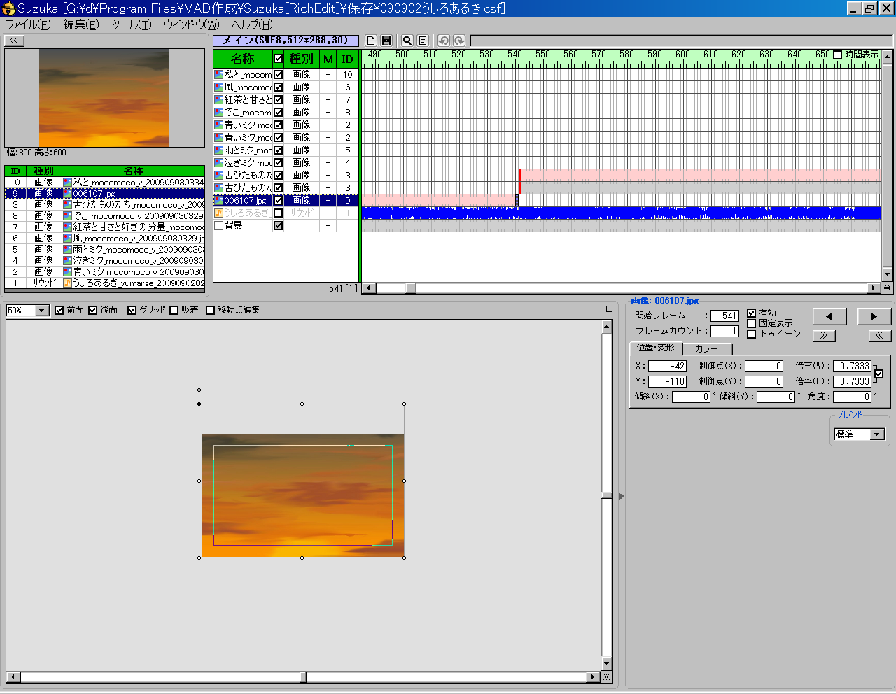Click the start frame field showing 541
Screen dimensions: 896x694
(x=724, y=316)
